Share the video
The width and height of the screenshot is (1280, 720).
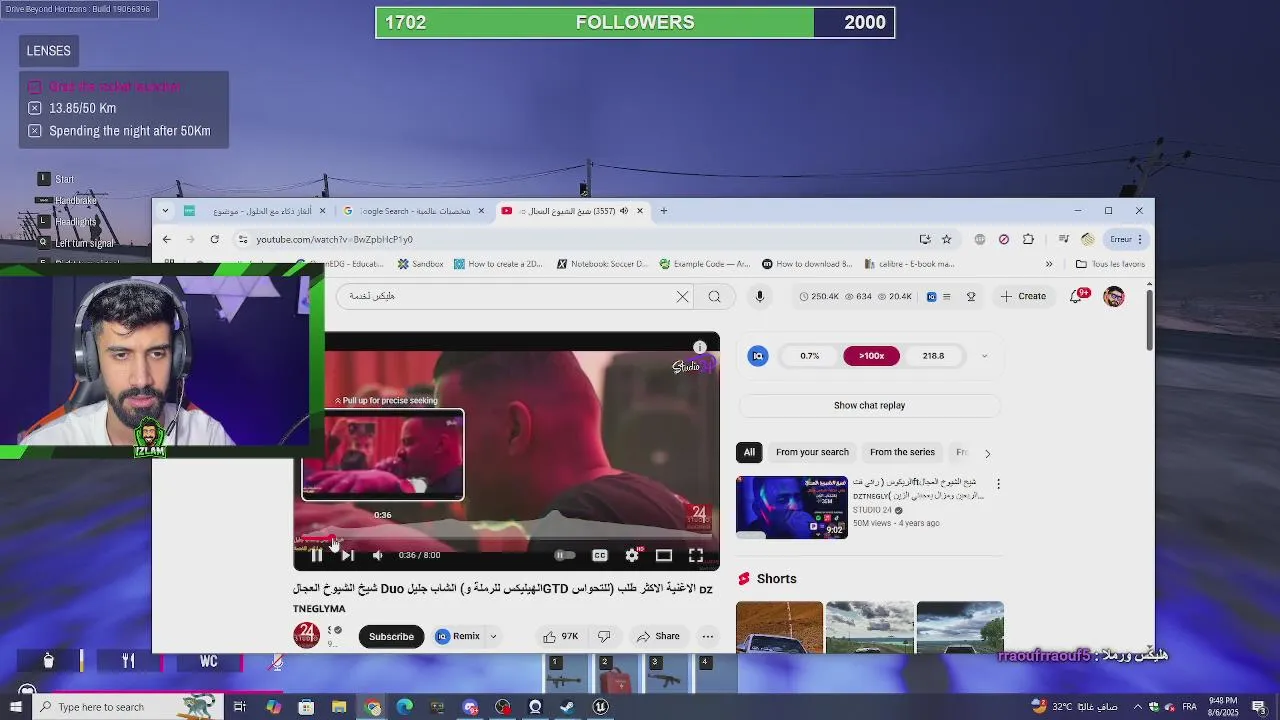[x=658, y=636]
